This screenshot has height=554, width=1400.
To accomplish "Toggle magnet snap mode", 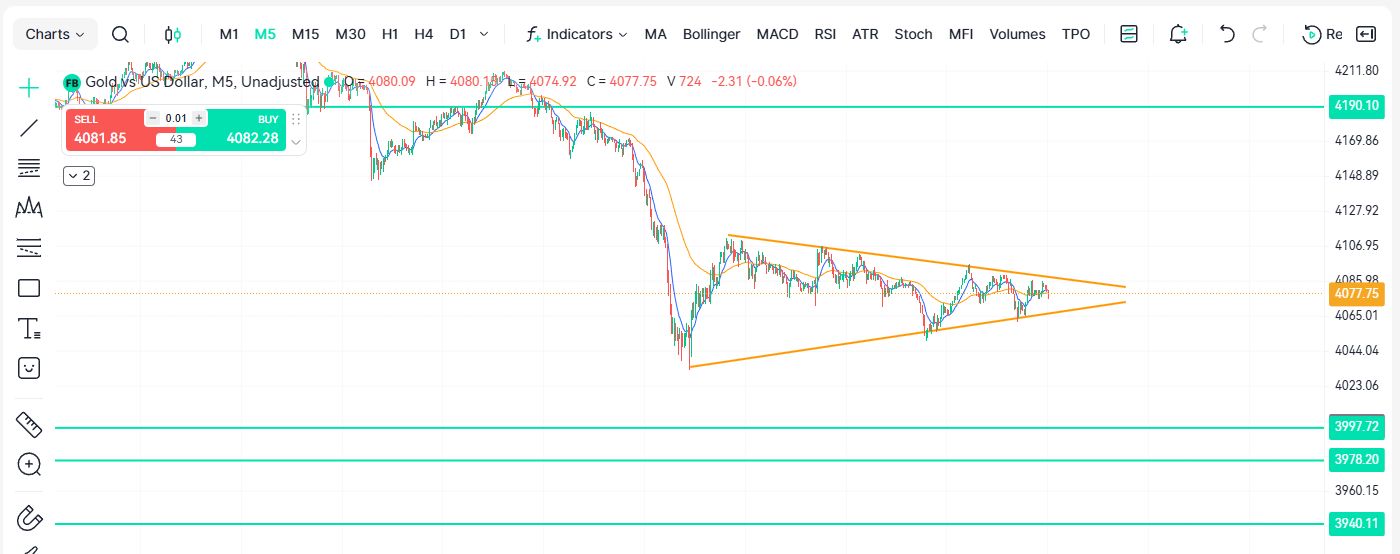I will pyautogui.click(x=29, y=519).
